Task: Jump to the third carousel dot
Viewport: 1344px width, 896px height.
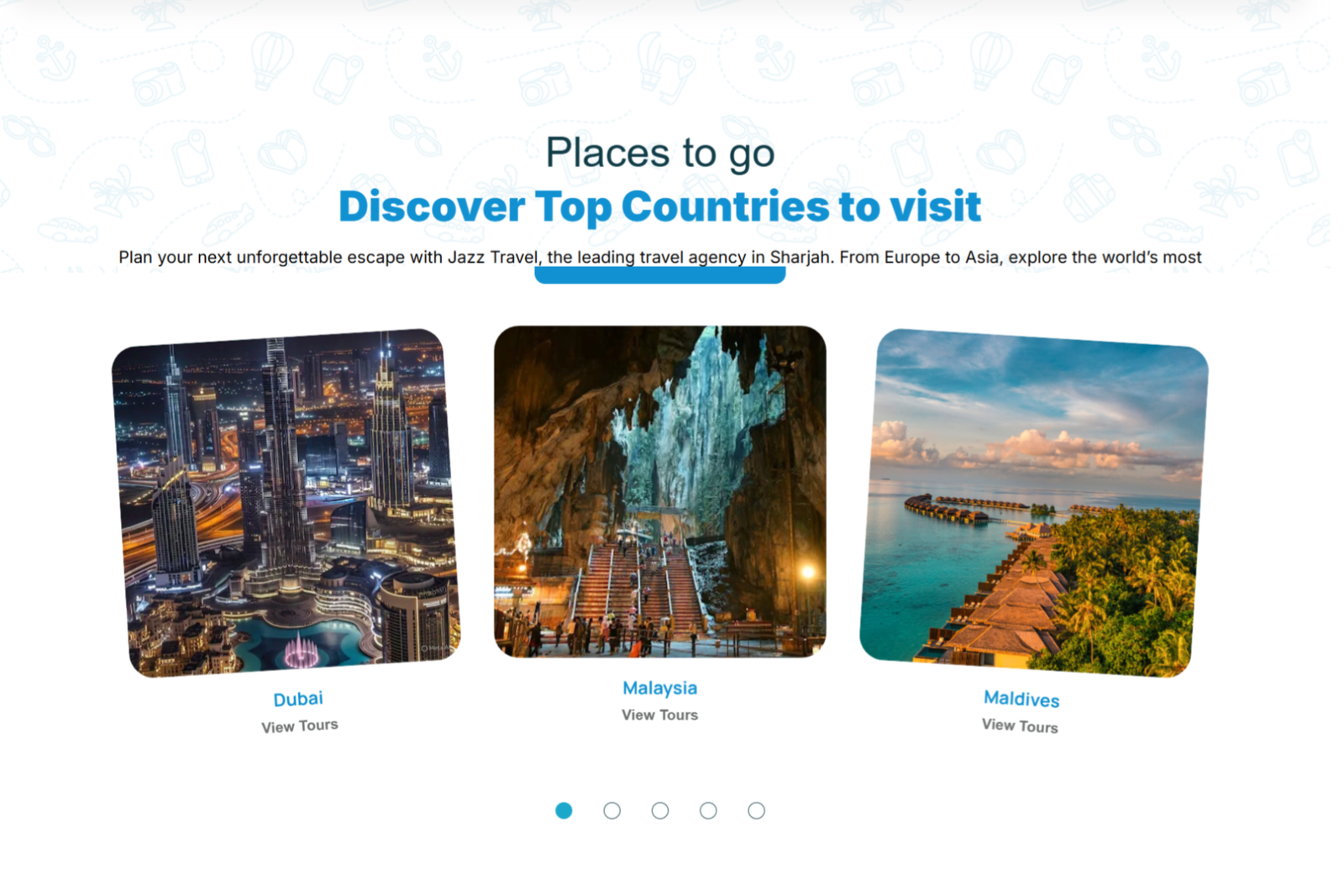Action: [660, 810]
